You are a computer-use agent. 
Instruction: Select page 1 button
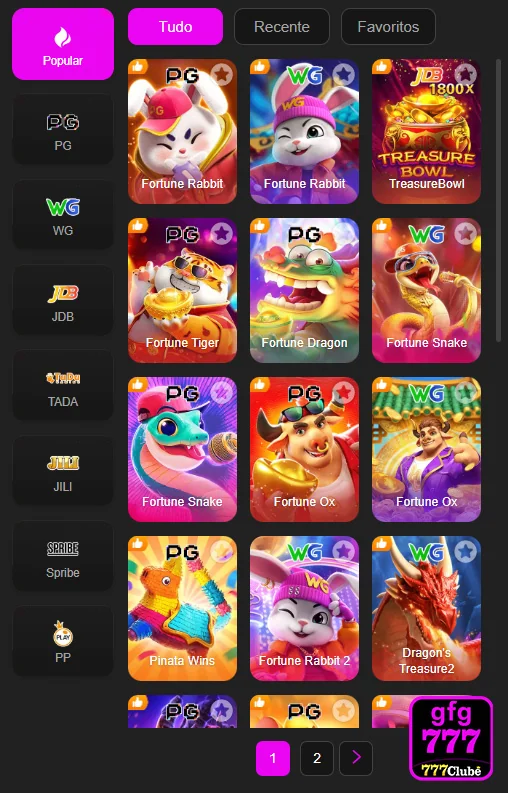point(273,758)
